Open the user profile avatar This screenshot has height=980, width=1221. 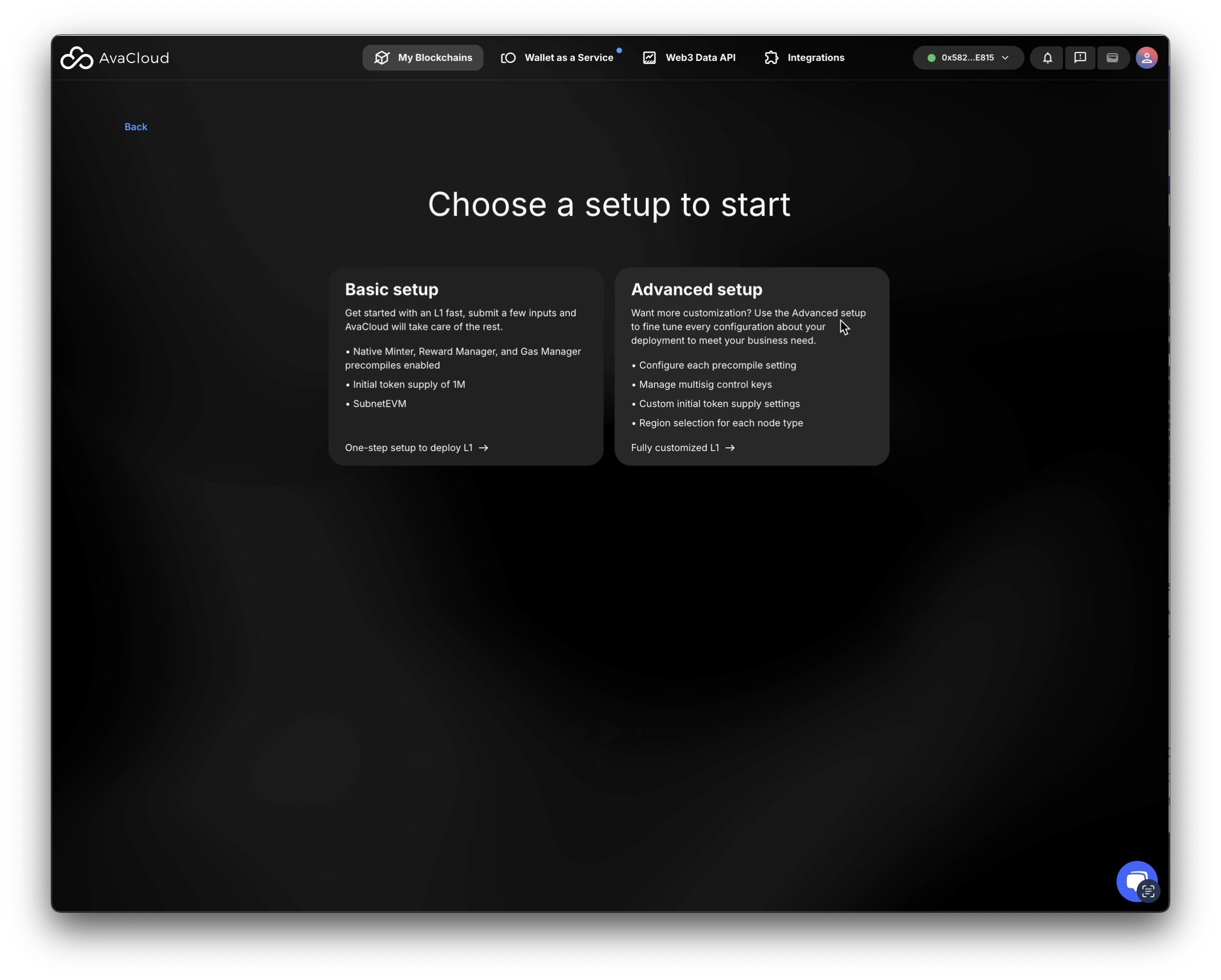coord(1146,58)
